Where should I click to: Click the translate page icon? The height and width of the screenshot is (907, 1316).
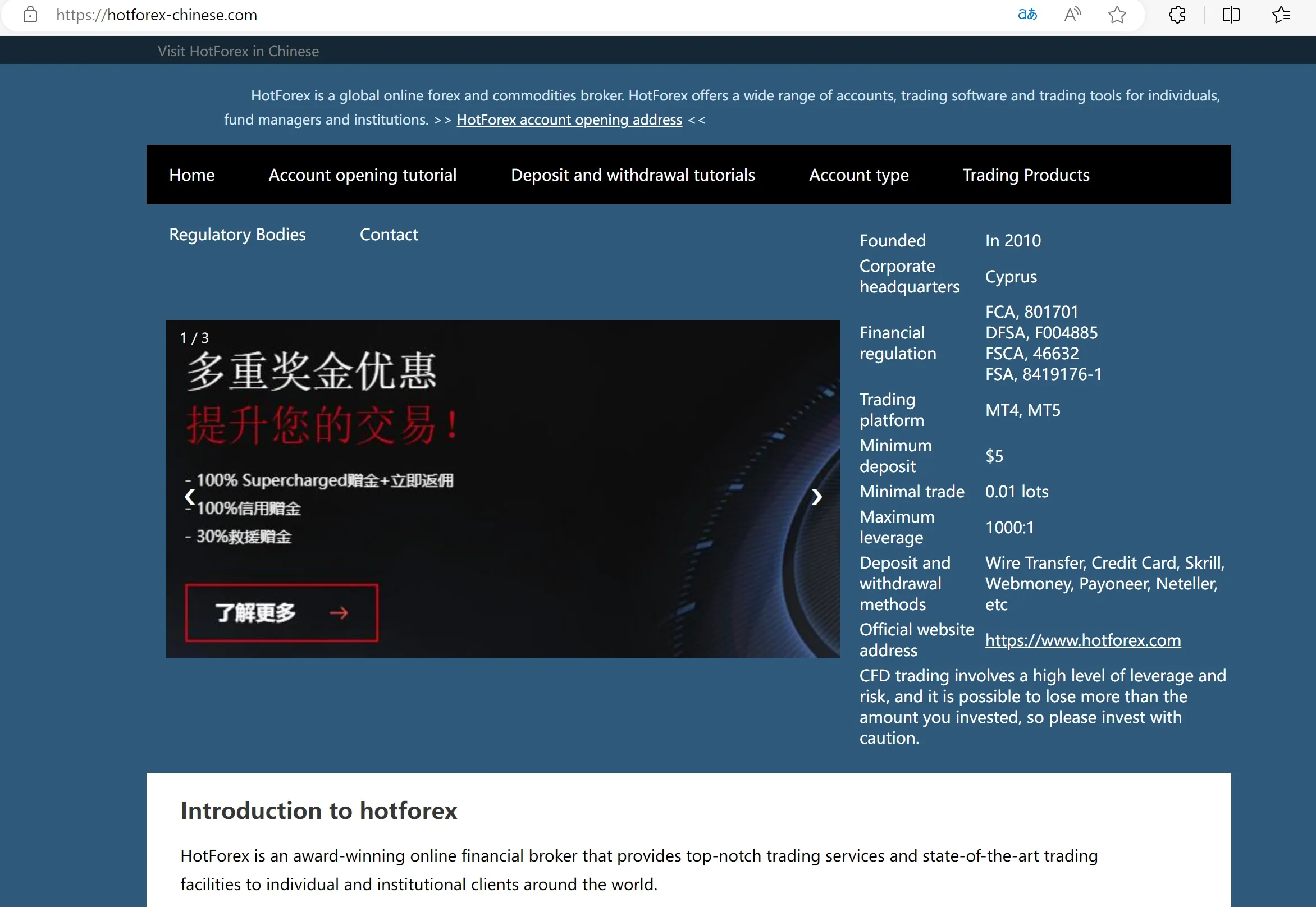[1027, 15]
